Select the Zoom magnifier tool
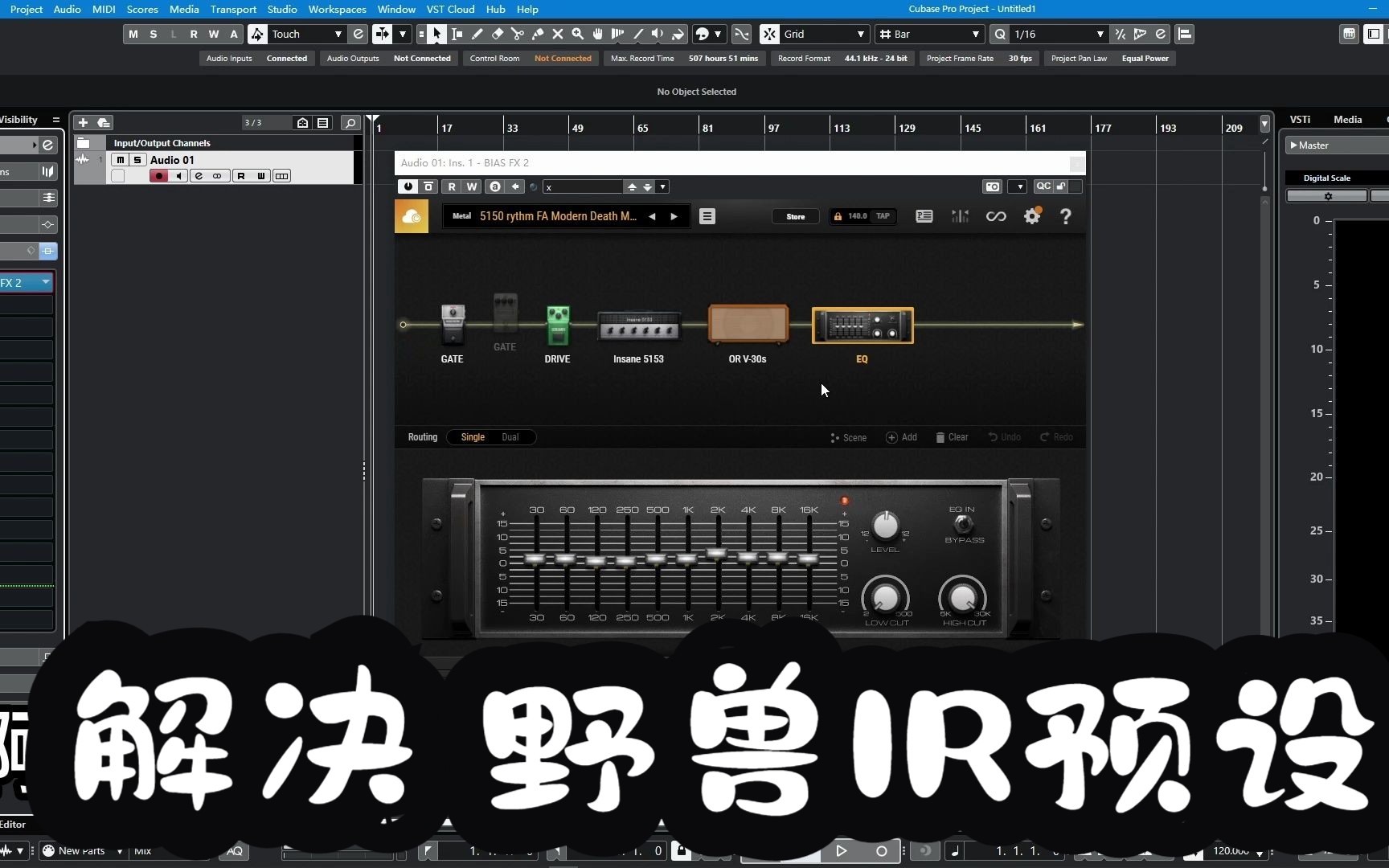 click(x=578, y=34)
